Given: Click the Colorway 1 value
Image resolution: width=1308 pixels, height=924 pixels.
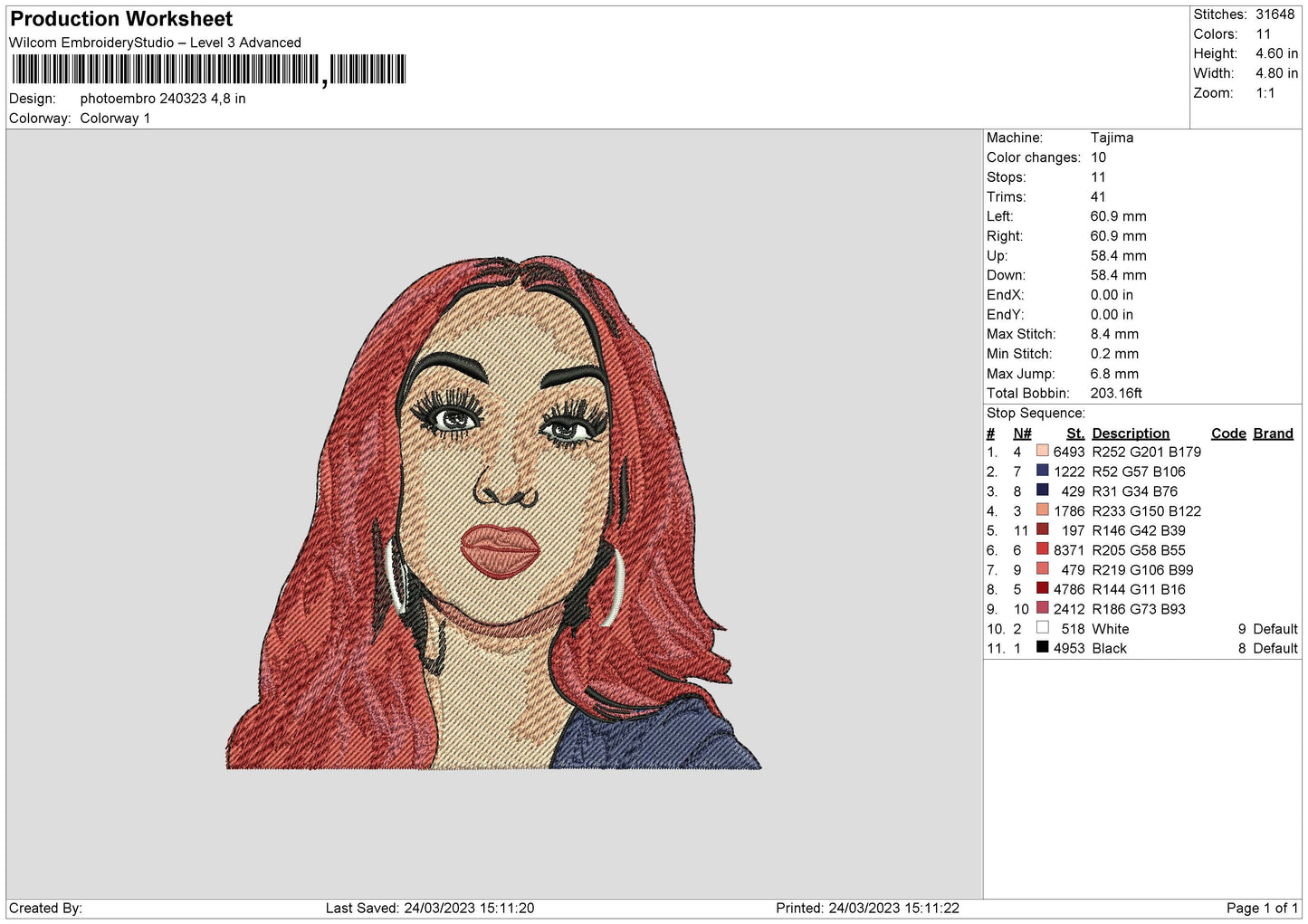Looking at the screenshot, I should point(115,119).
